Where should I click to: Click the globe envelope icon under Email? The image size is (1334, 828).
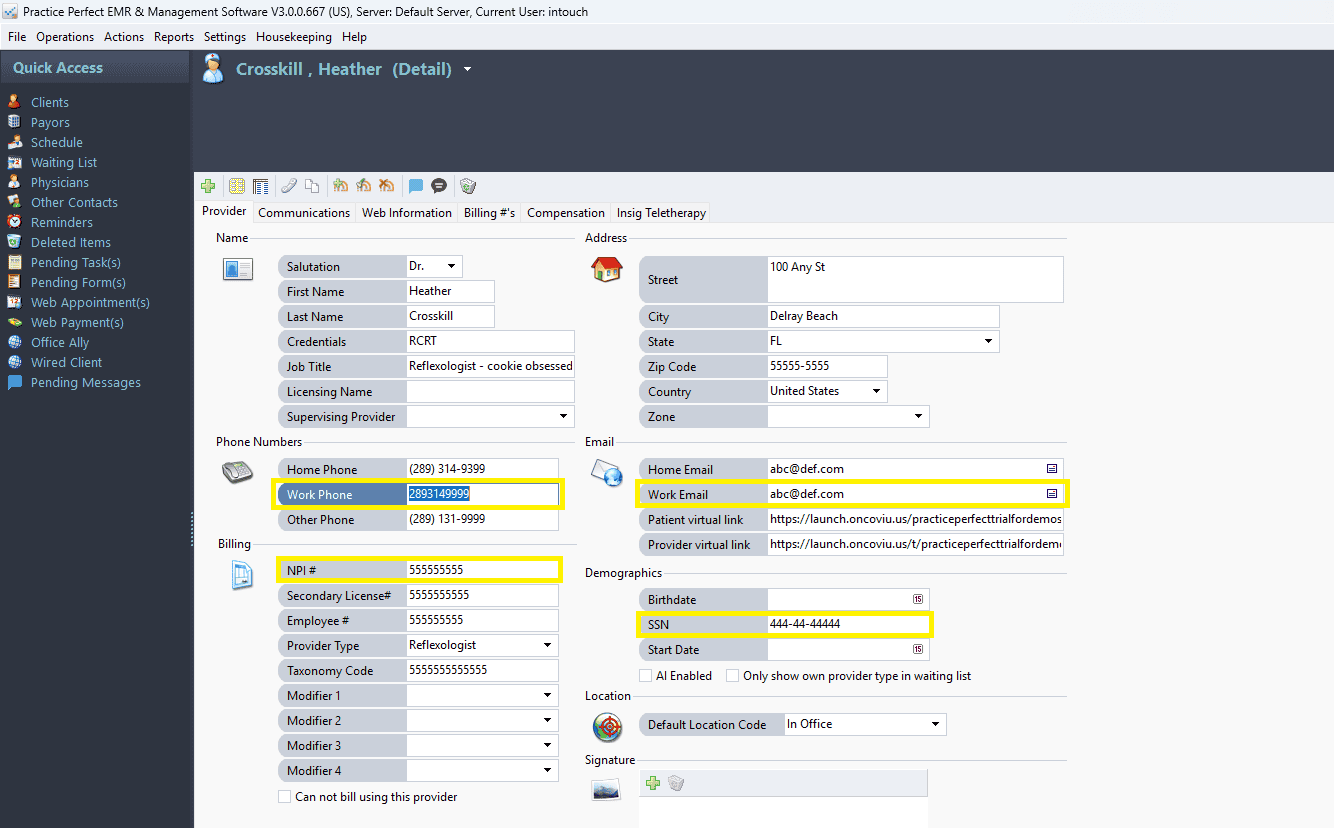click(607, 472)
